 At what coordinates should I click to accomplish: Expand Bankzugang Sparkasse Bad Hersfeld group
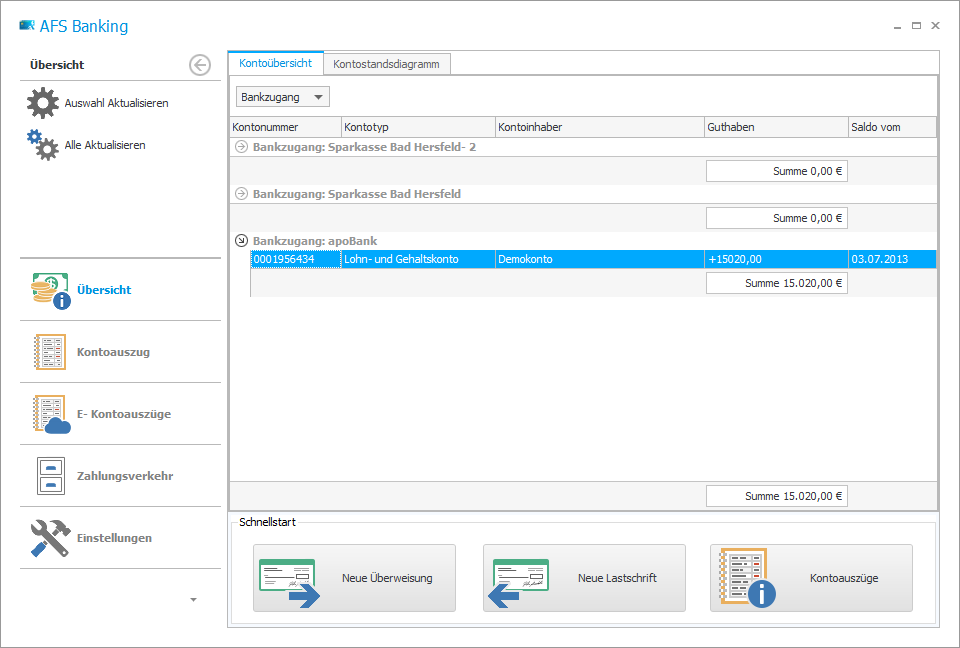241,194
